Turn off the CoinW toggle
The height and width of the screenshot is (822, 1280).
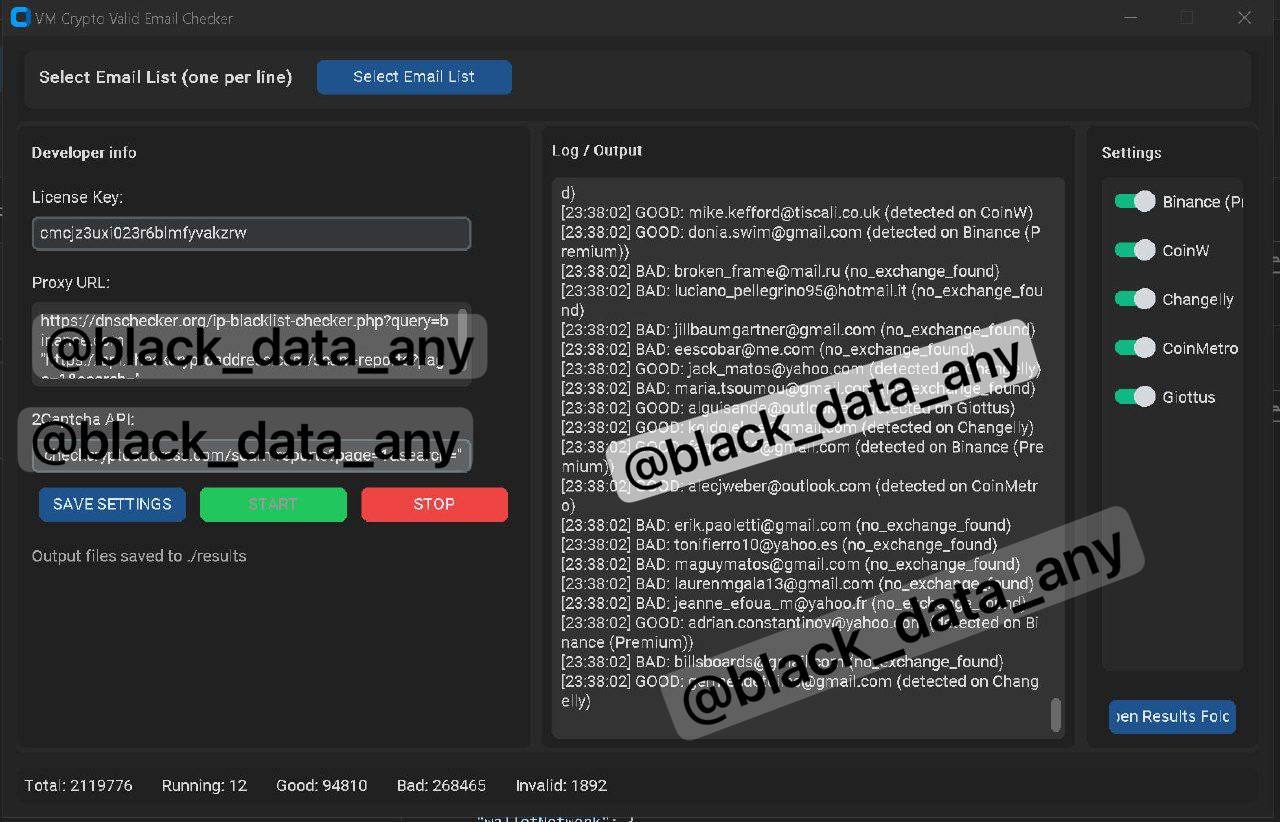[1135, 251]
